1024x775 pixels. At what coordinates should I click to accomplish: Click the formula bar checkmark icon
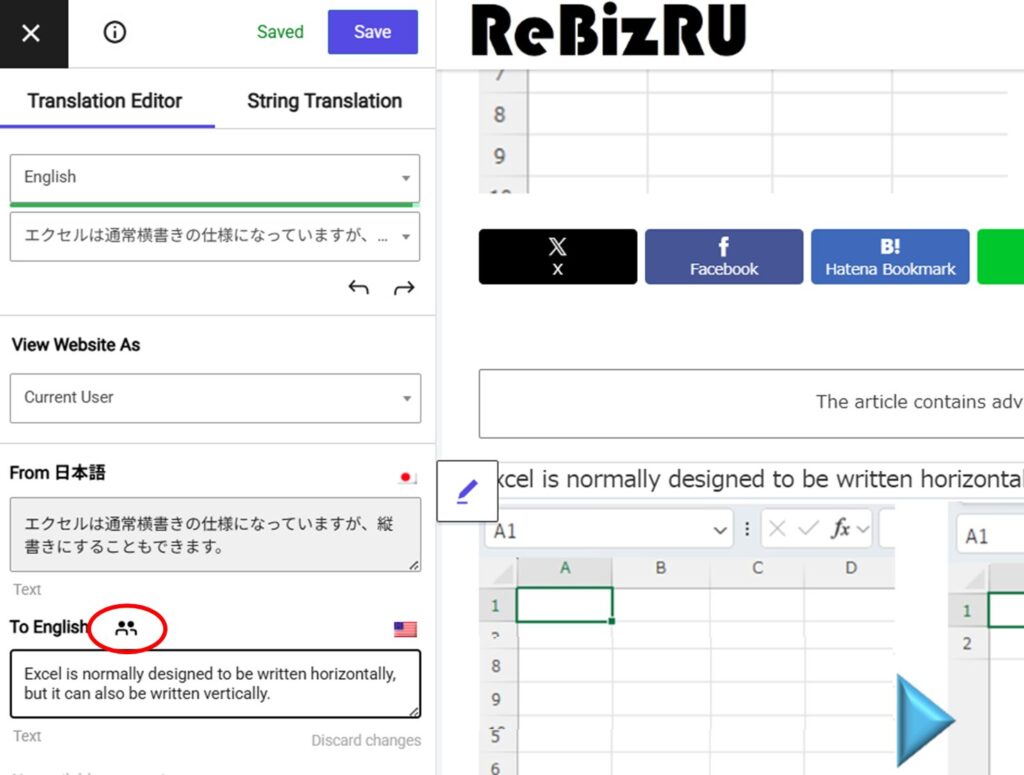pyautogui.click(x=808, y=528)
